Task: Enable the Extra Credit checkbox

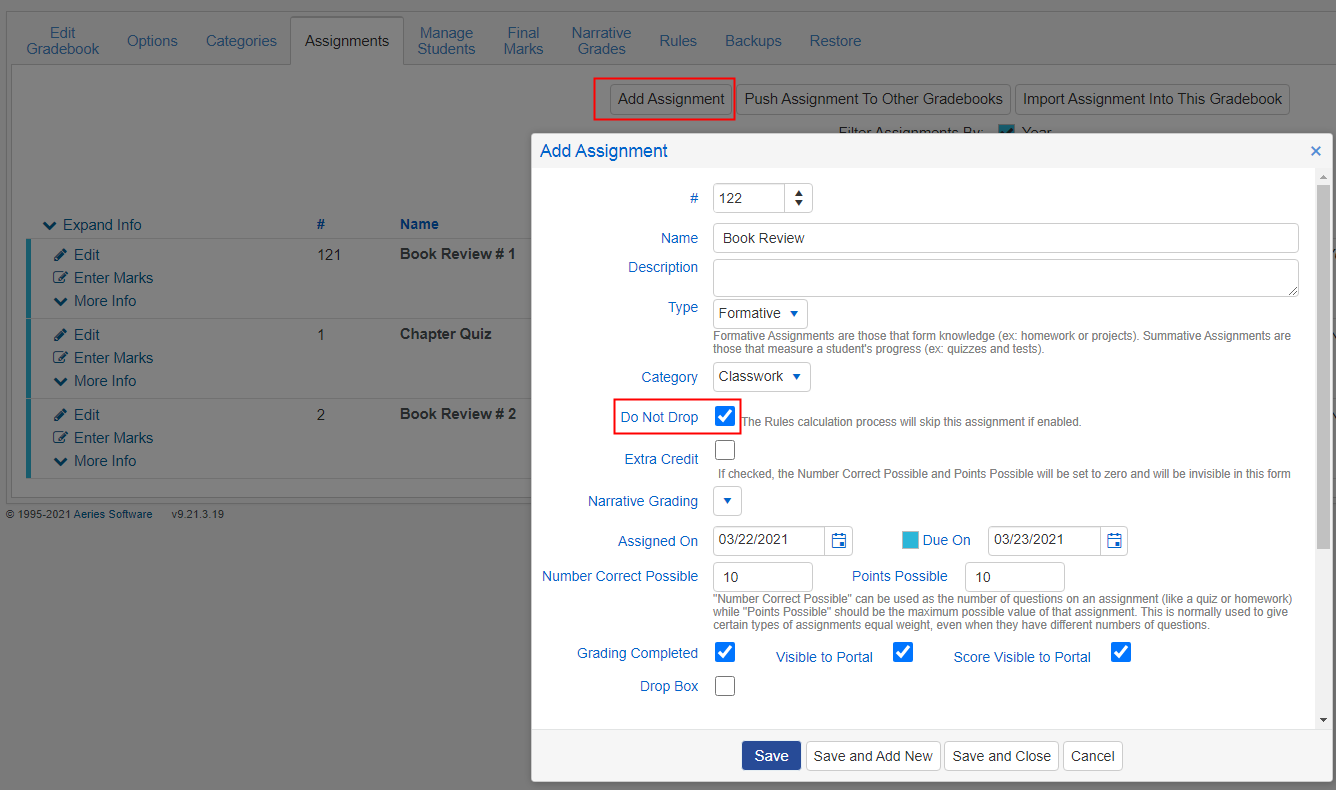Action: point(725,450)
